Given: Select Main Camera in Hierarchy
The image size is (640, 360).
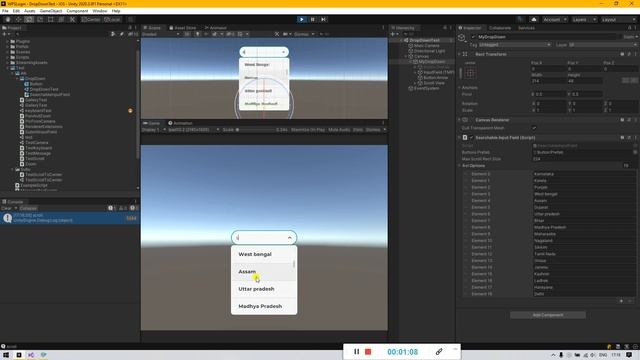Looking at the screenshot, I should [426, 46].
